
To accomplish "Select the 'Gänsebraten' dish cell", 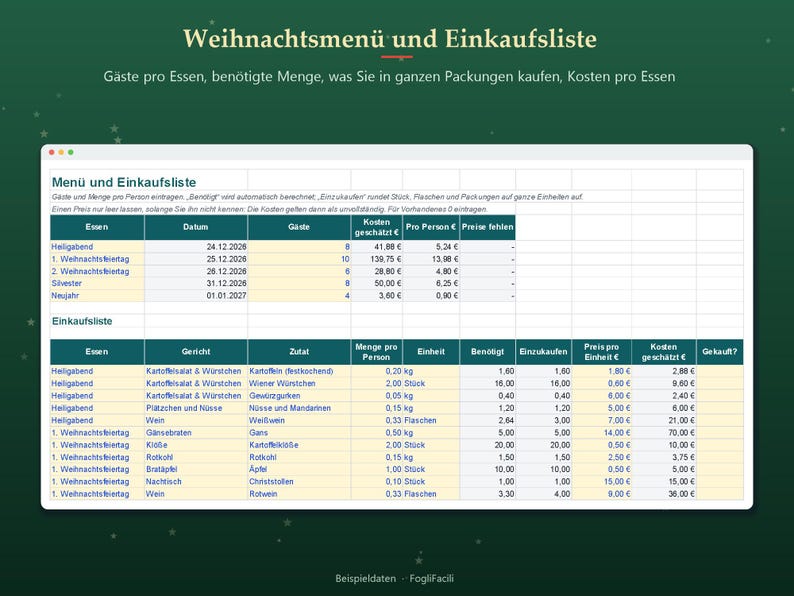I will [x=196, y=432].
